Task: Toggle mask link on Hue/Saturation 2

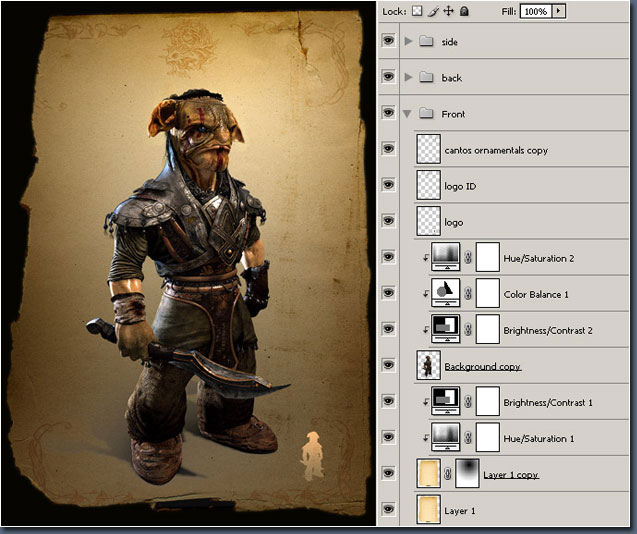Action: coord(468,257)
